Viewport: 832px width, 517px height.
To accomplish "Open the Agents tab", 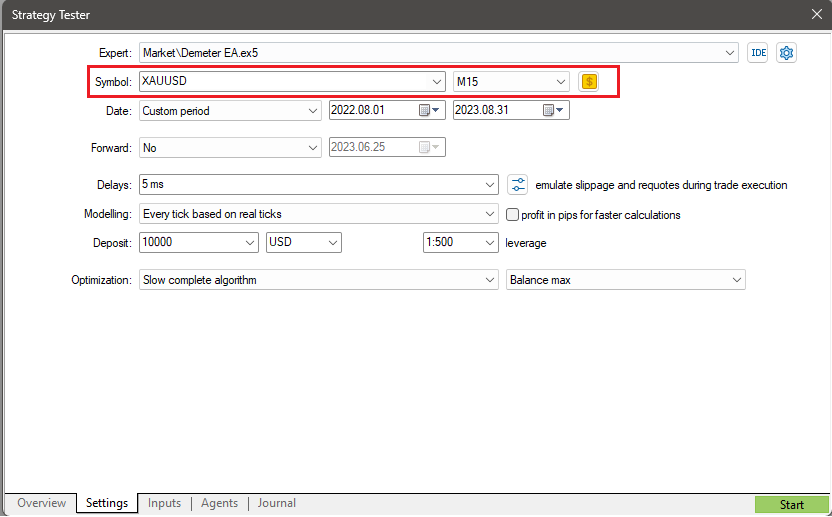I will (x=219, y=503).
